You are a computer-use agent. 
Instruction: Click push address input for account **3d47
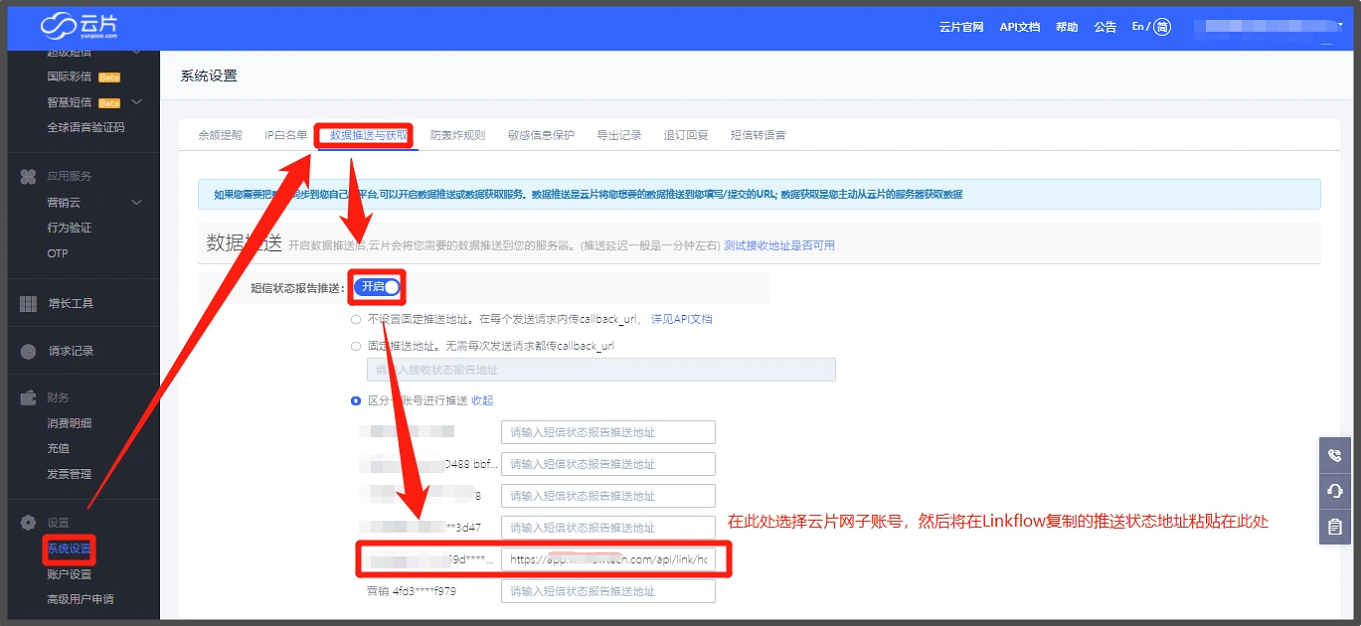pyautogui.click(x=608, y=527)
